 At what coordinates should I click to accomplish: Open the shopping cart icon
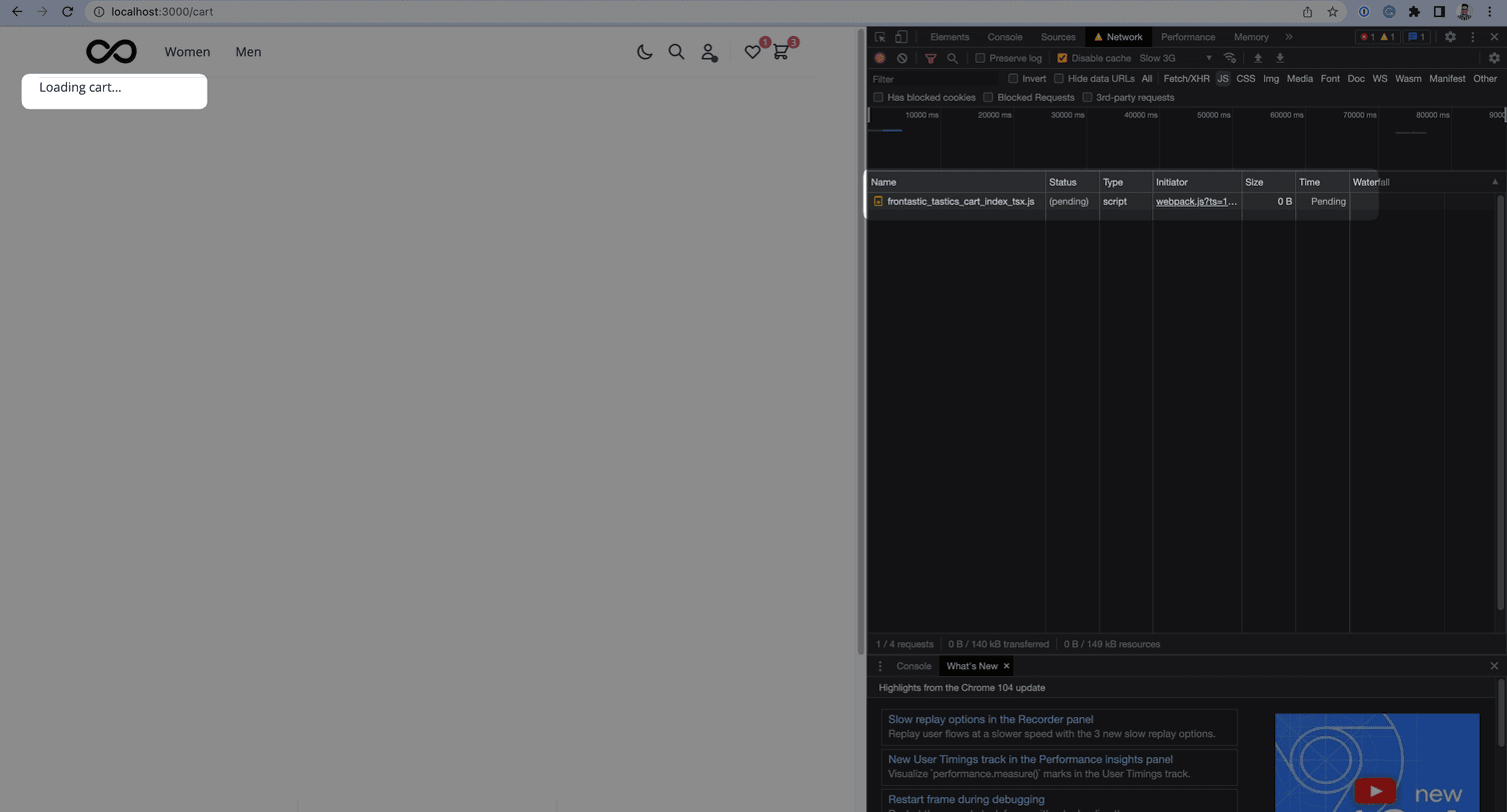point(780,52)
